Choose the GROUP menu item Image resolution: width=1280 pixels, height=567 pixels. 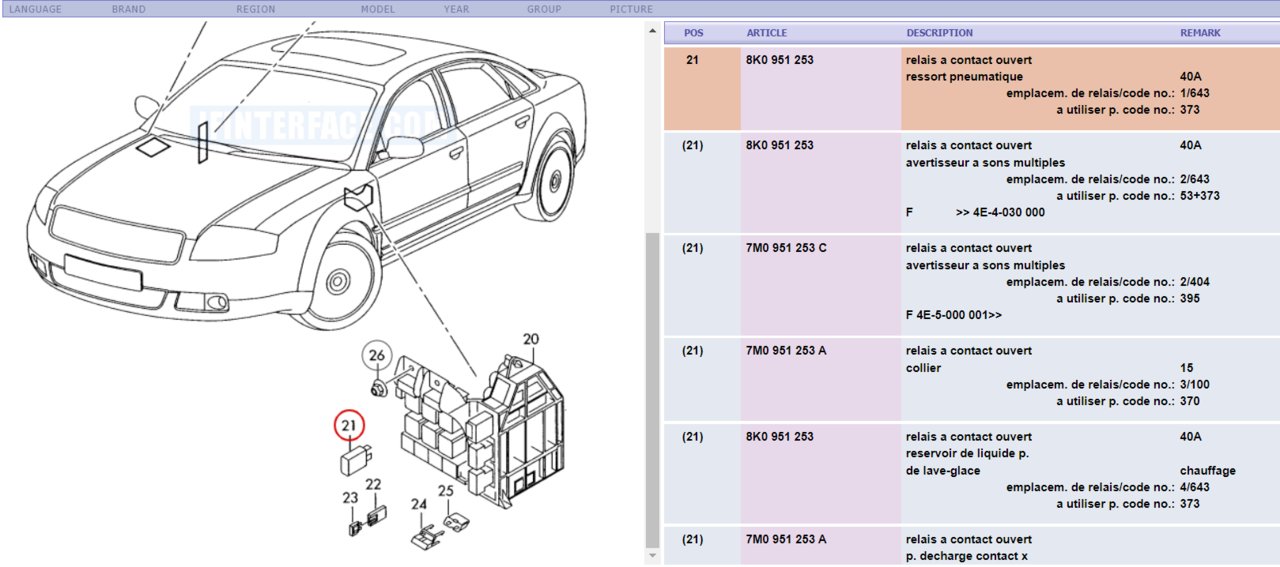544,9
